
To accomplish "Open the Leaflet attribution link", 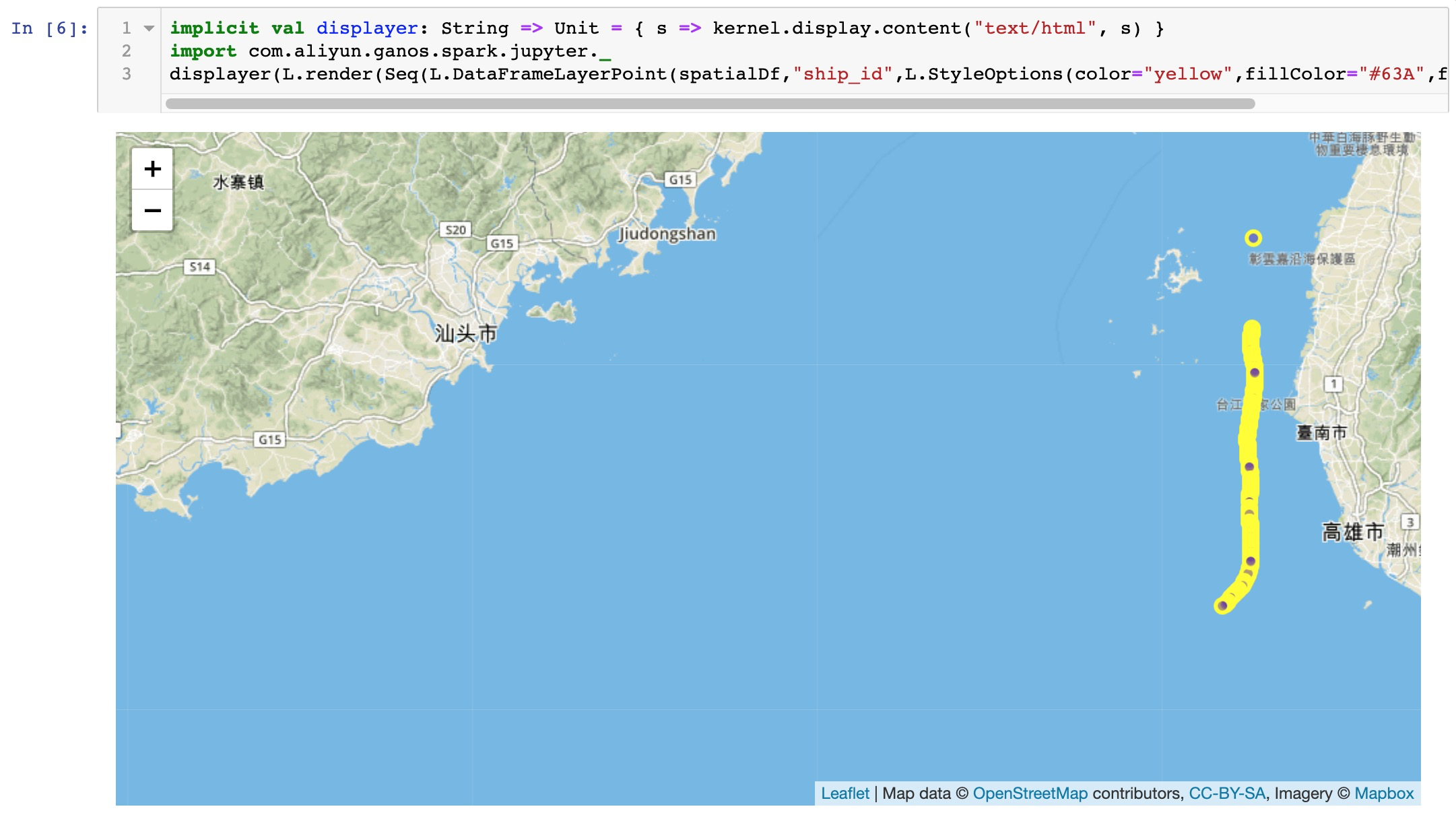I will [845, 793].
